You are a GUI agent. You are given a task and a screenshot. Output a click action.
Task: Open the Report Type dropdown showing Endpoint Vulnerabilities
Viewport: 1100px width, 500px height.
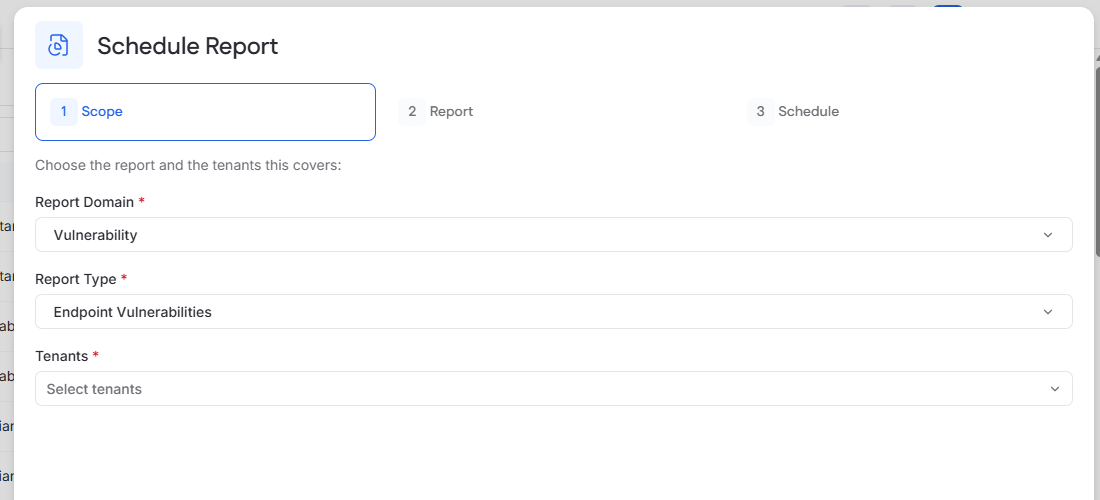pos(554,311)
